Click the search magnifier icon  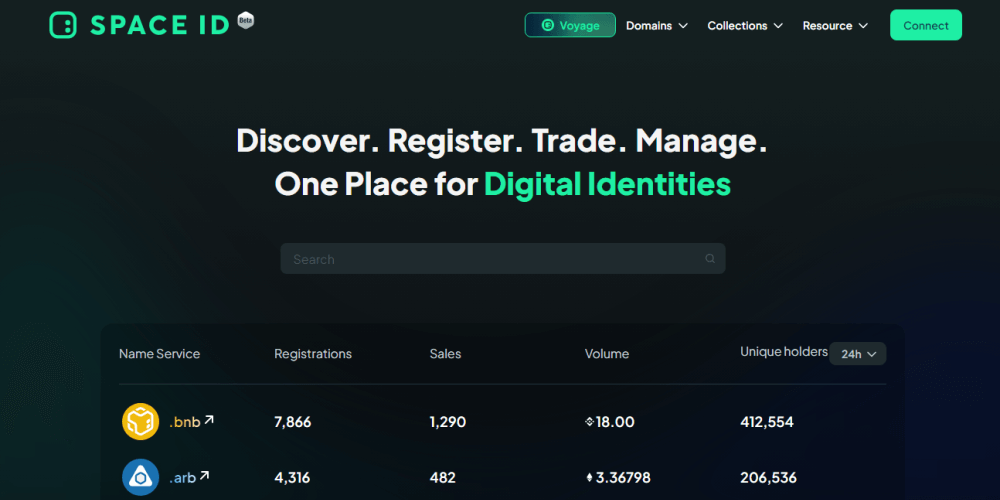(710, 258)
